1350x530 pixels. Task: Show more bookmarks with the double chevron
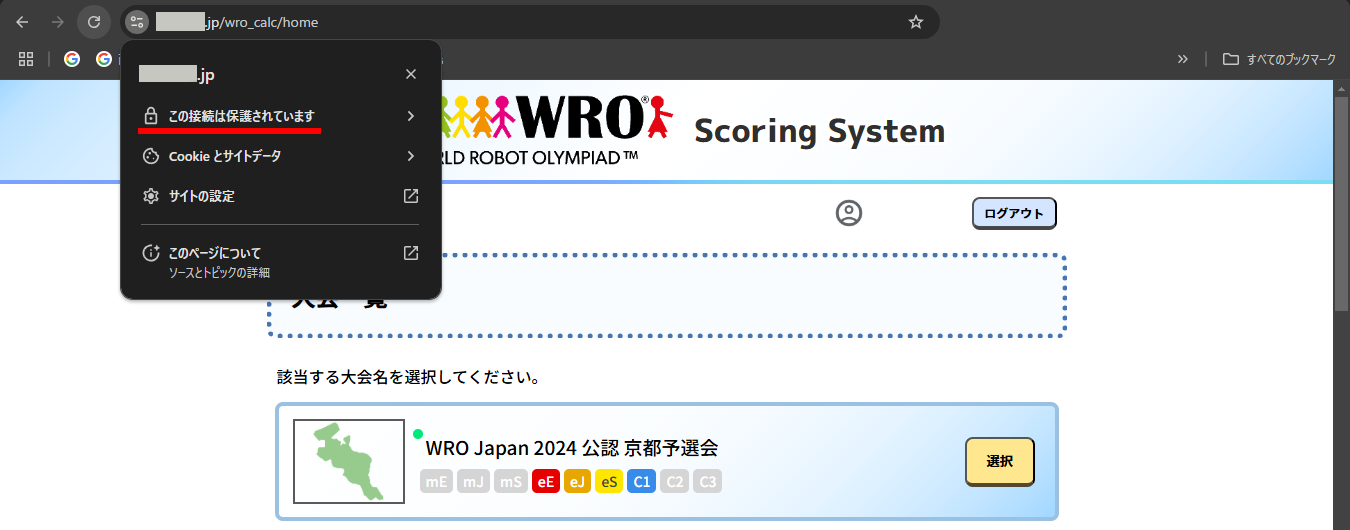click(1183, 59)
